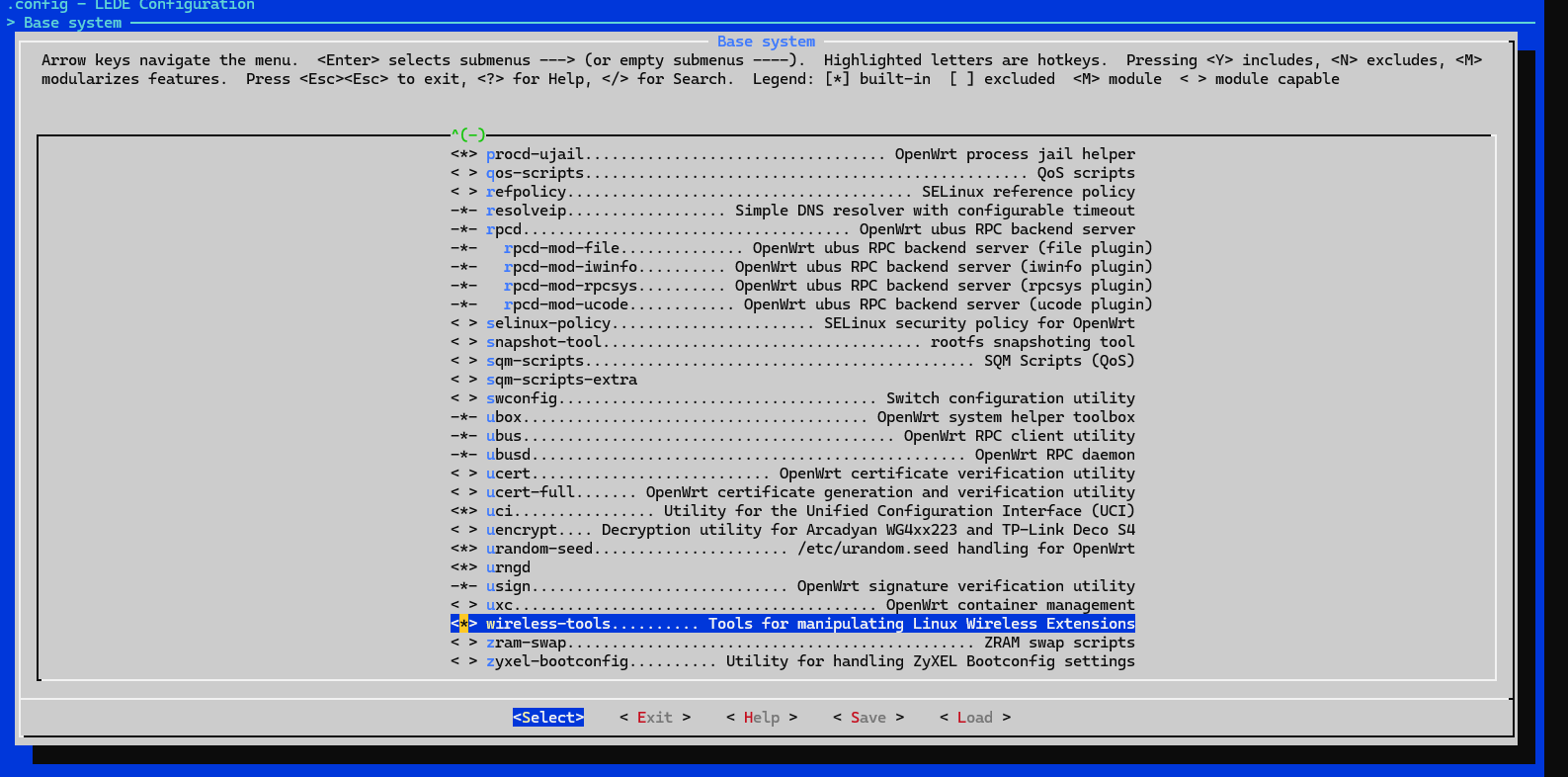
Task: Select the ubusd OpenWrt RPC daemon entry
Action: click(792, 455)
